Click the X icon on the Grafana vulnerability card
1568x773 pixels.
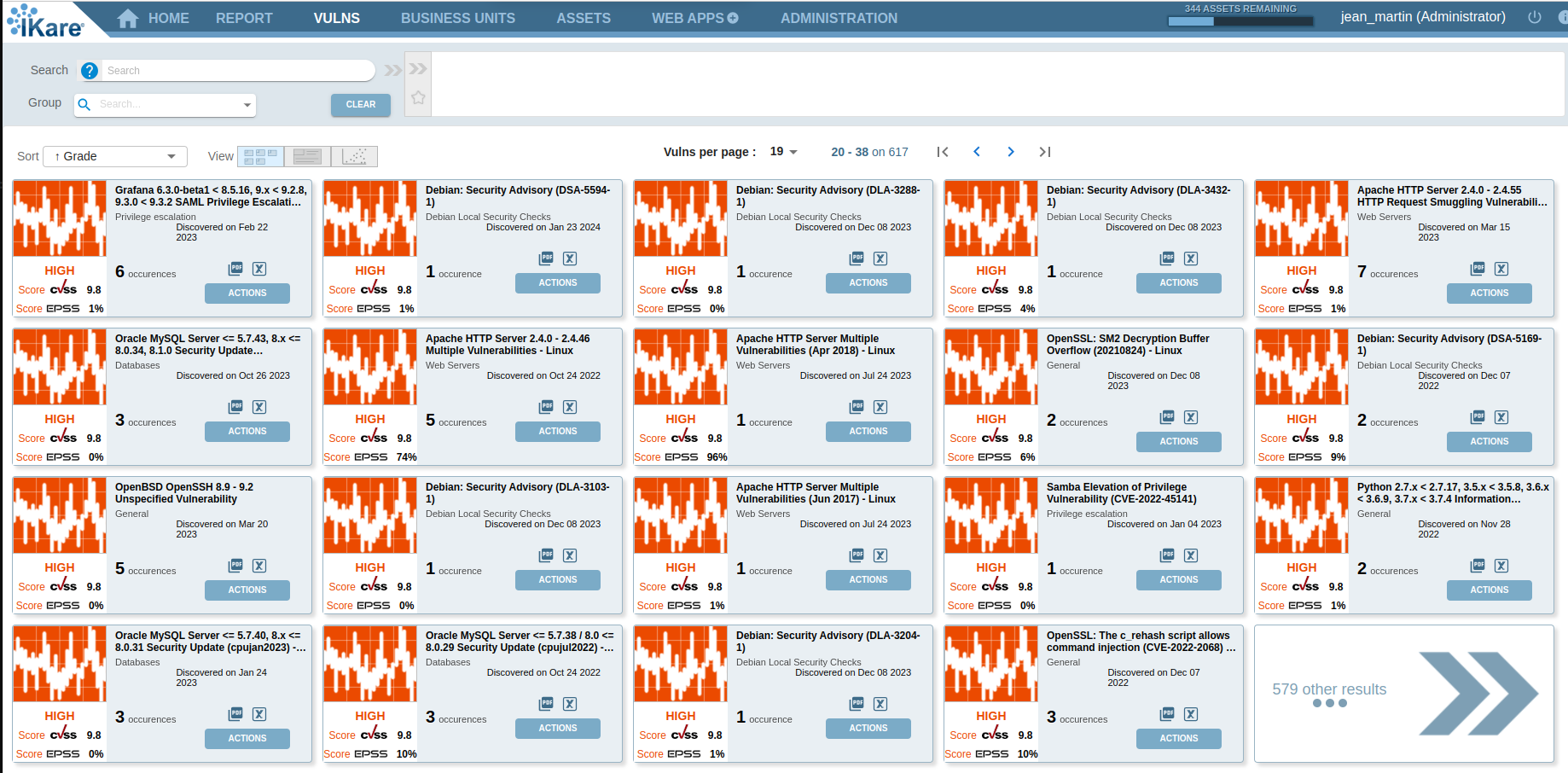click(259, 269)
